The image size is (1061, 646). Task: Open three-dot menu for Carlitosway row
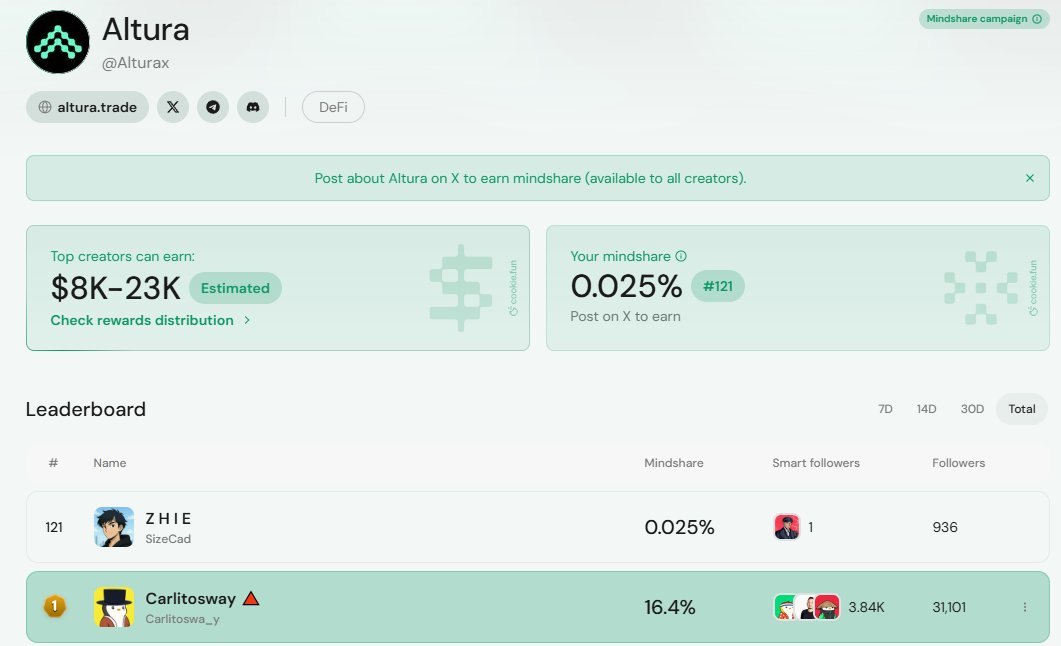coord(1024,607)
